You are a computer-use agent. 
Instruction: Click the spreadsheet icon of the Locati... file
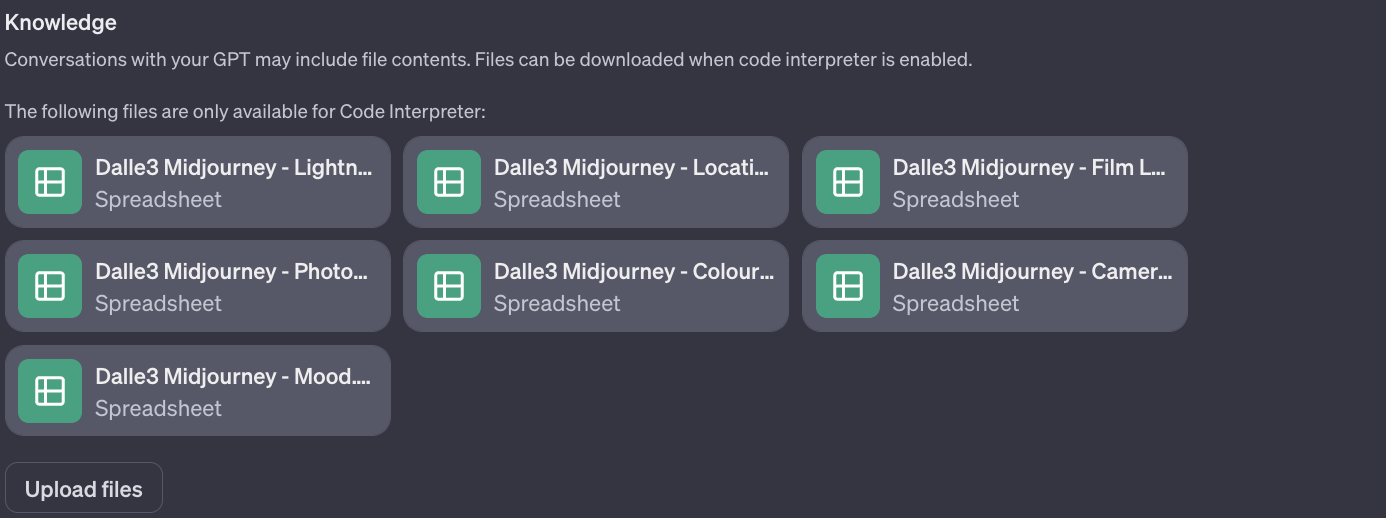(449, 182)
